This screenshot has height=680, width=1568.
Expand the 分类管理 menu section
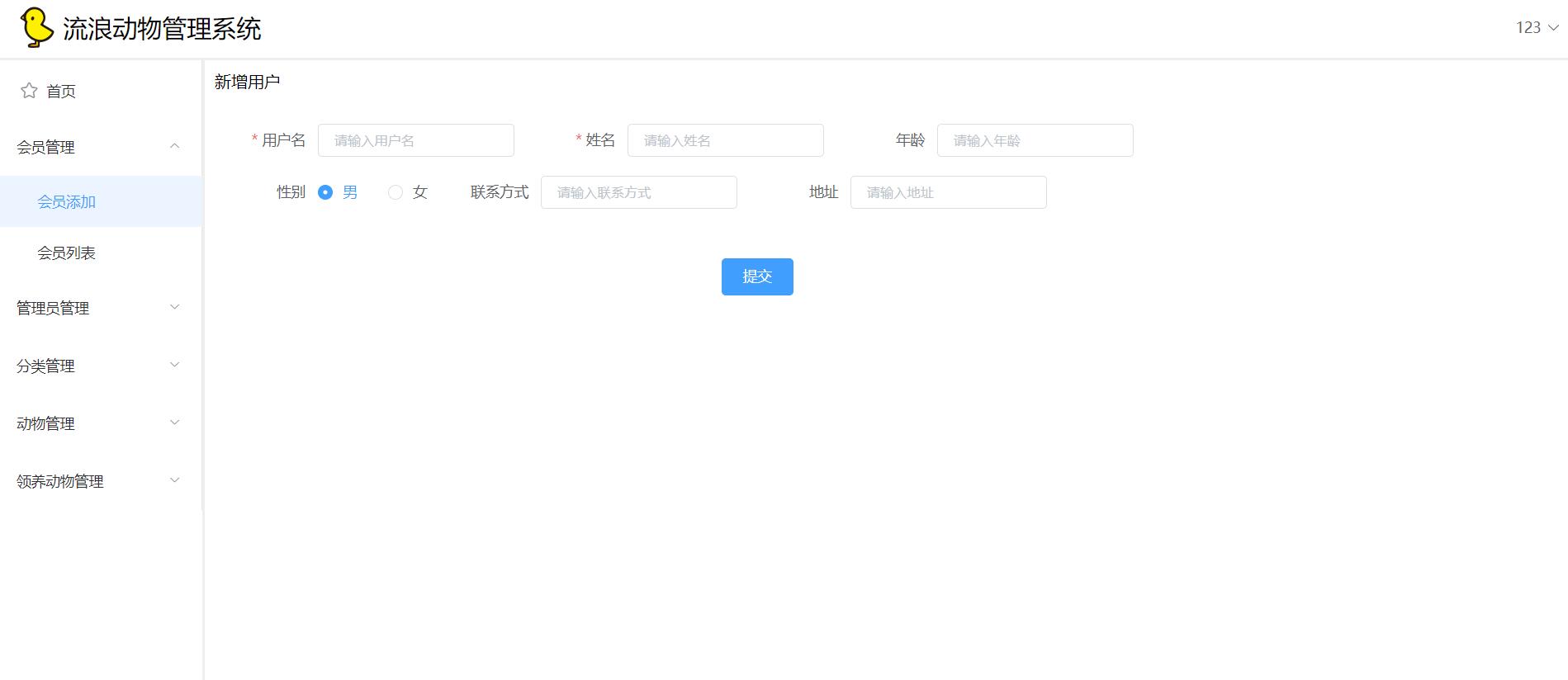pyautogui.click(x=101, y=366)
